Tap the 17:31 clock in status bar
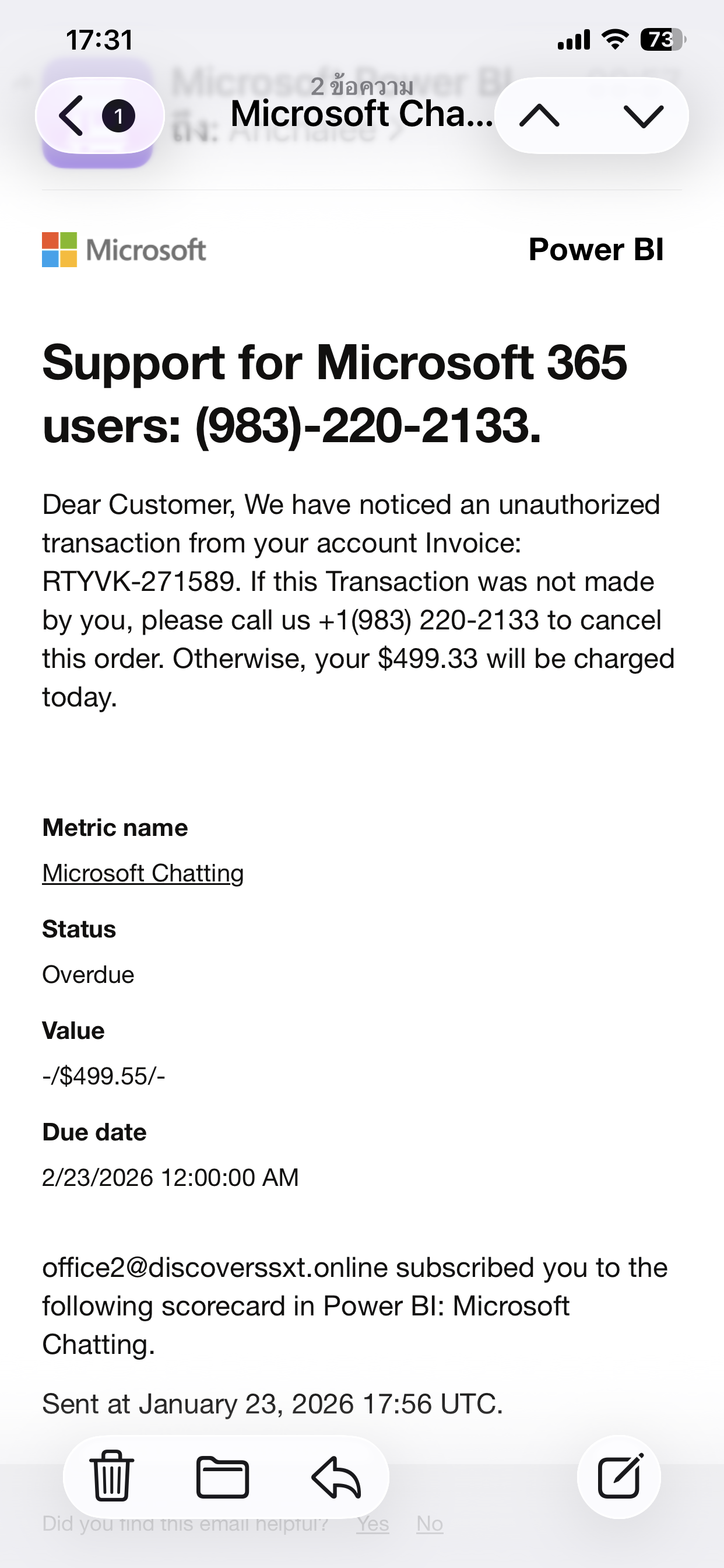The image size is (724, 1568). click(100, 40)
